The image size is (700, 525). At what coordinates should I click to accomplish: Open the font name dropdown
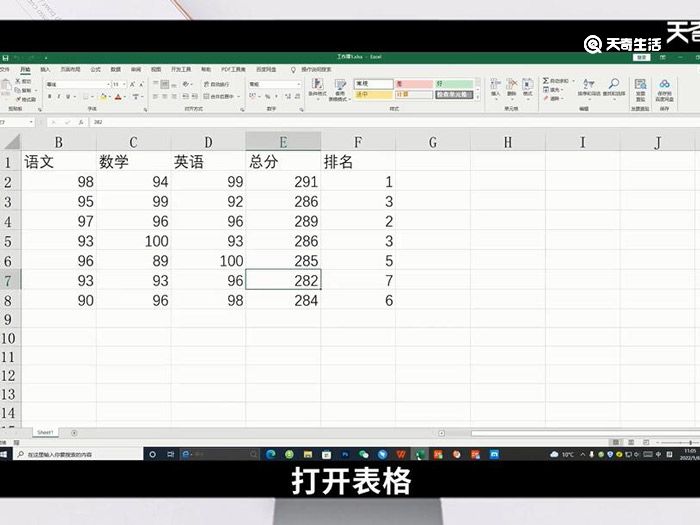click(108, 84)
